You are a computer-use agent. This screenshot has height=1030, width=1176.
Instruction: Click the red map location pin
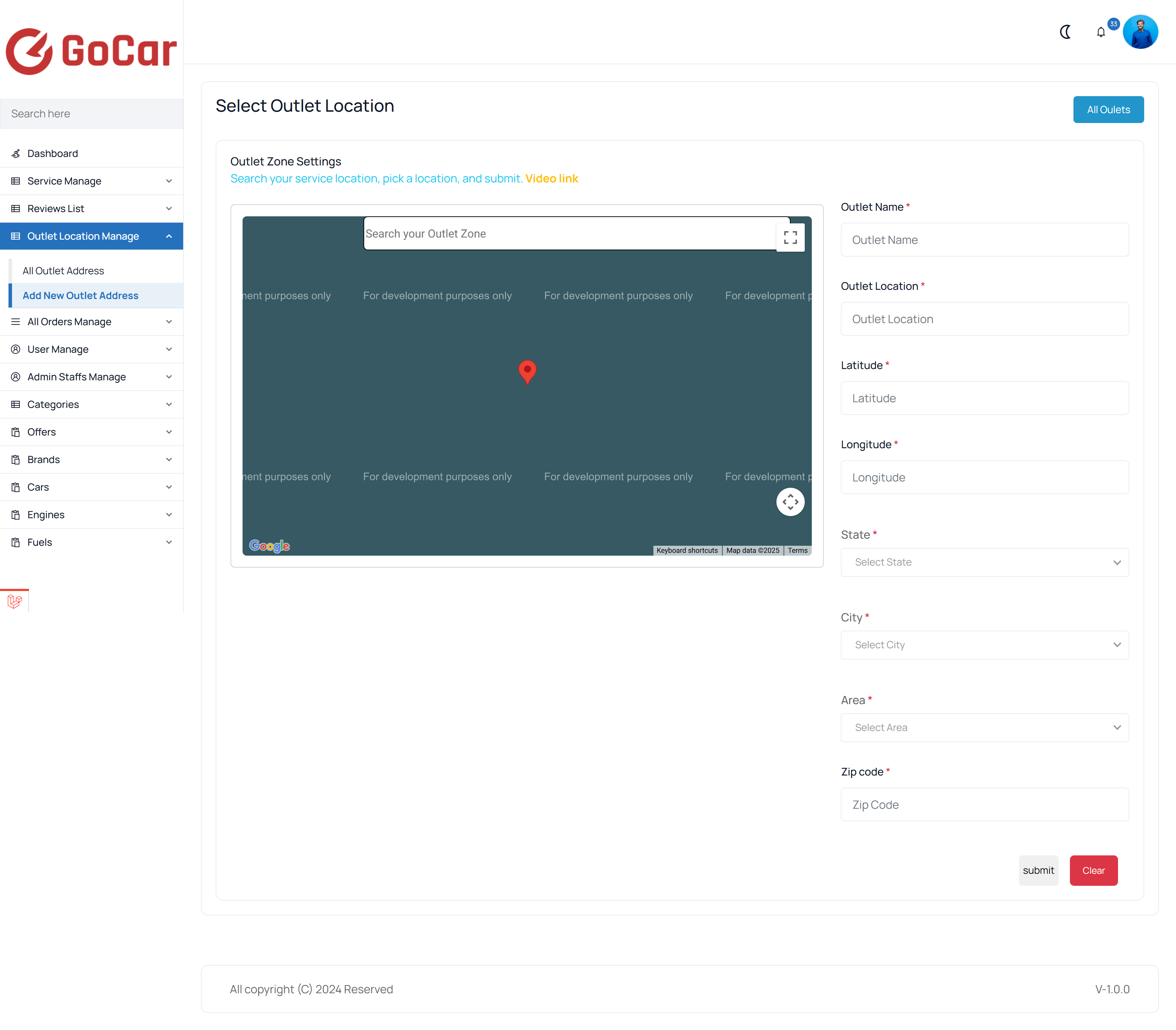[527, 372]
